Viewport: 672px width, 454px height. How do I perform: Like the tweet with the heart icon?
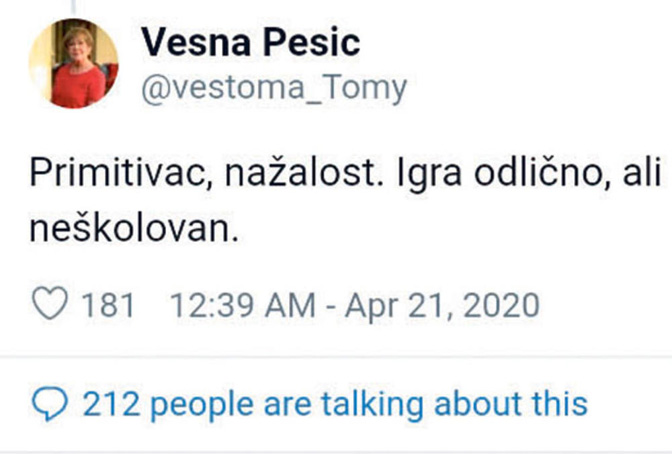pos(49,304)
